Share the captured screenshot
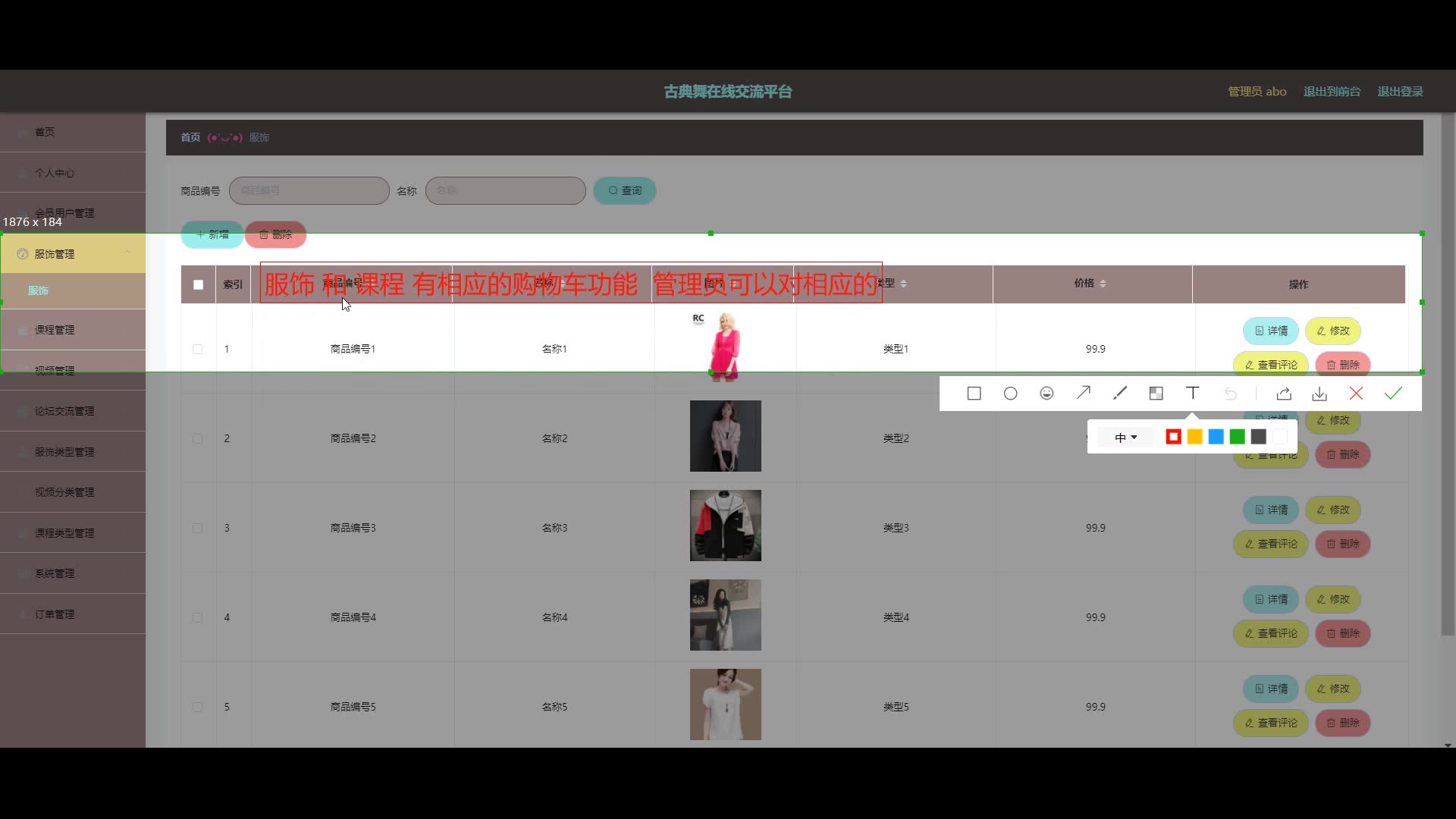Viewport: 1456px width, 819px height. pos(1284,394)
